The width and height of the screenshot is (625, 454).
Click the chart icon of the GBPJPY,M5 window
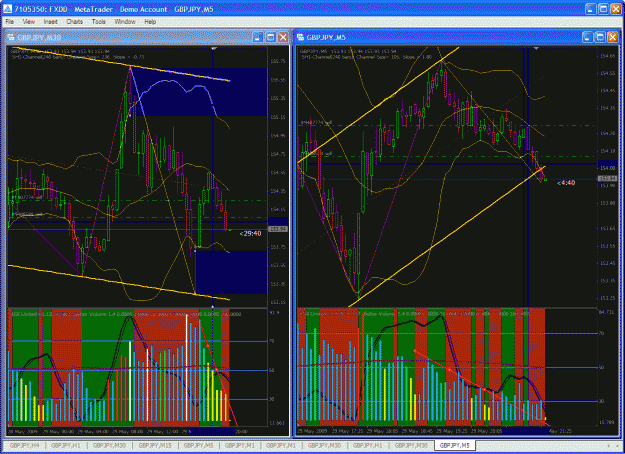[301, 37]
